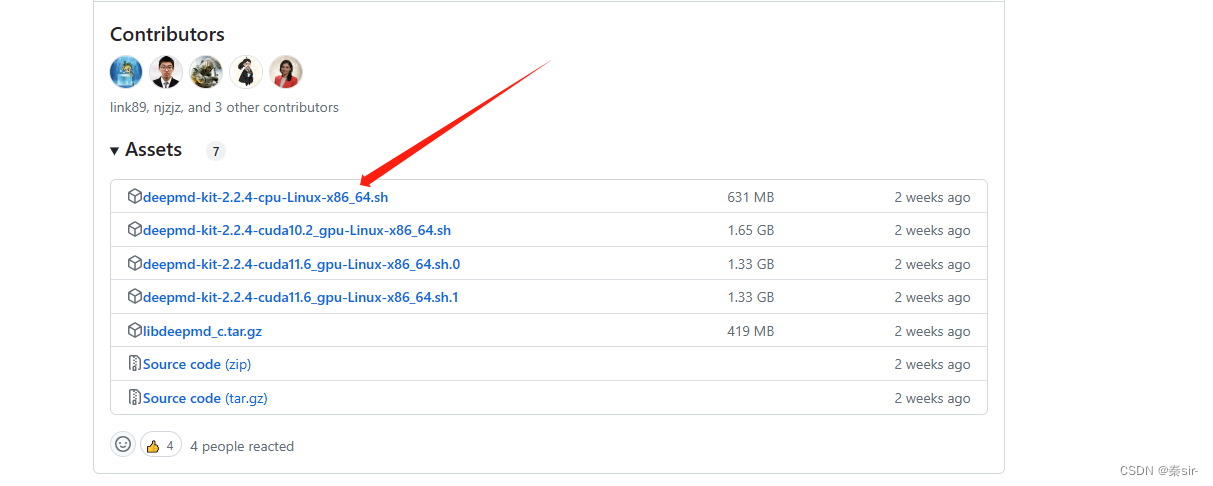Open the second contributor avatar in suit
1213x486 pixels.
(166, 72)
